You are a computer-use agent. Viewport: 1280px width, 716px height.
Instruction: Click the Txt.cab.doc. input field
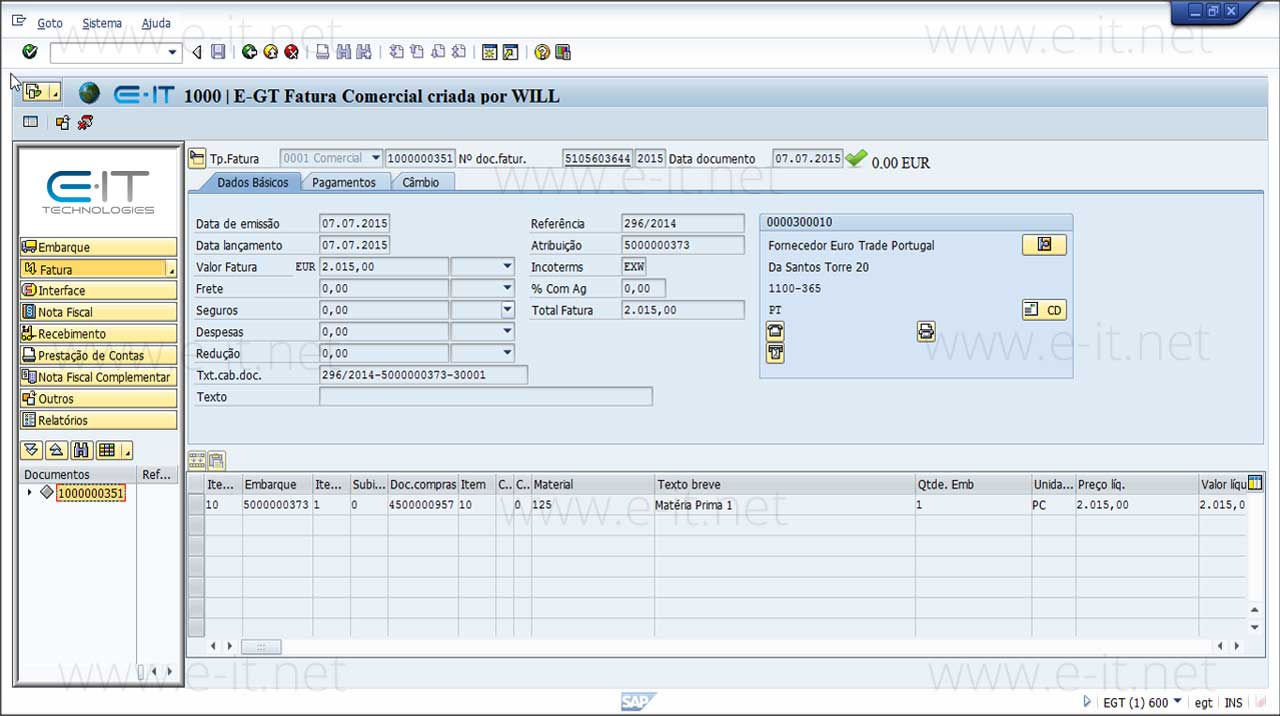click(423, 375)
